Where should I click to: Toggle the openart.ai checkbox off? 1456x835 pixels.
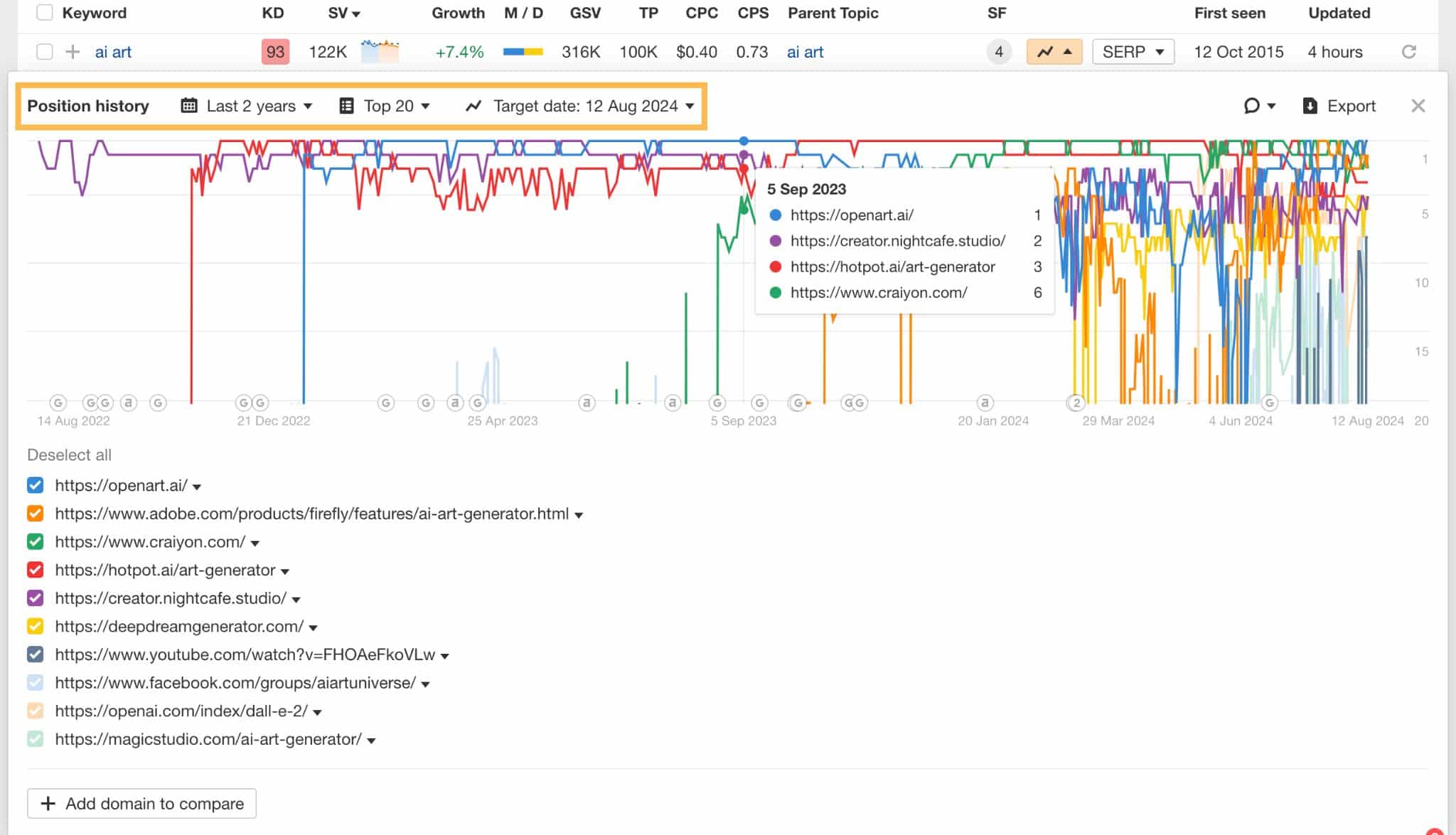click(x=36, y=485)
